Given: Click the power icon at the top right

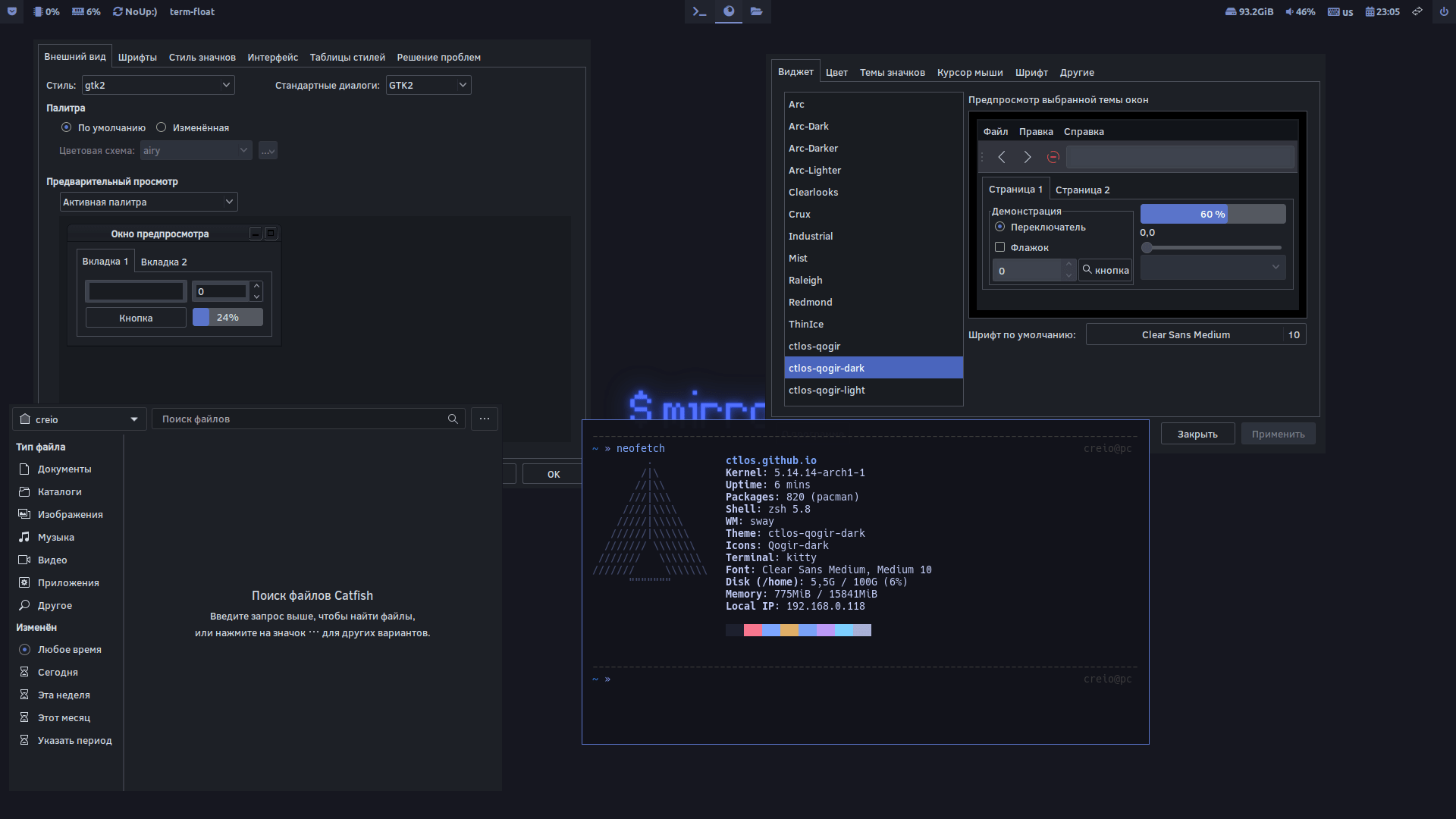Looking at the screenshot, I should [1444, 11].
